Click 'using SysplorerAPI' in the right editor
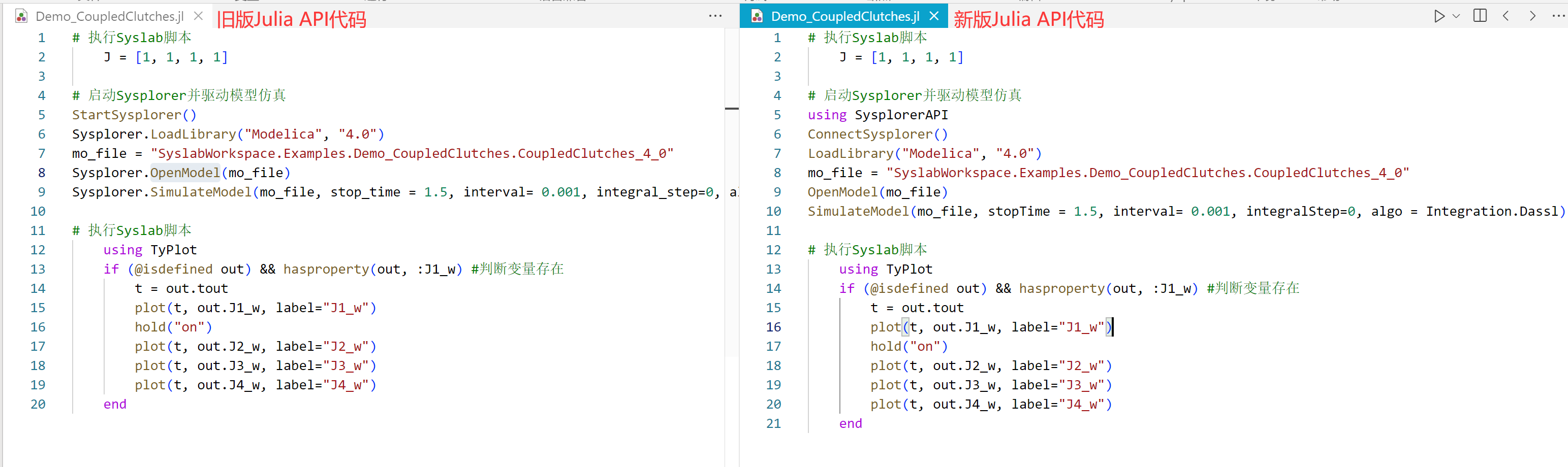This screenshot has width=1568, height=467. tap(877, 115)
